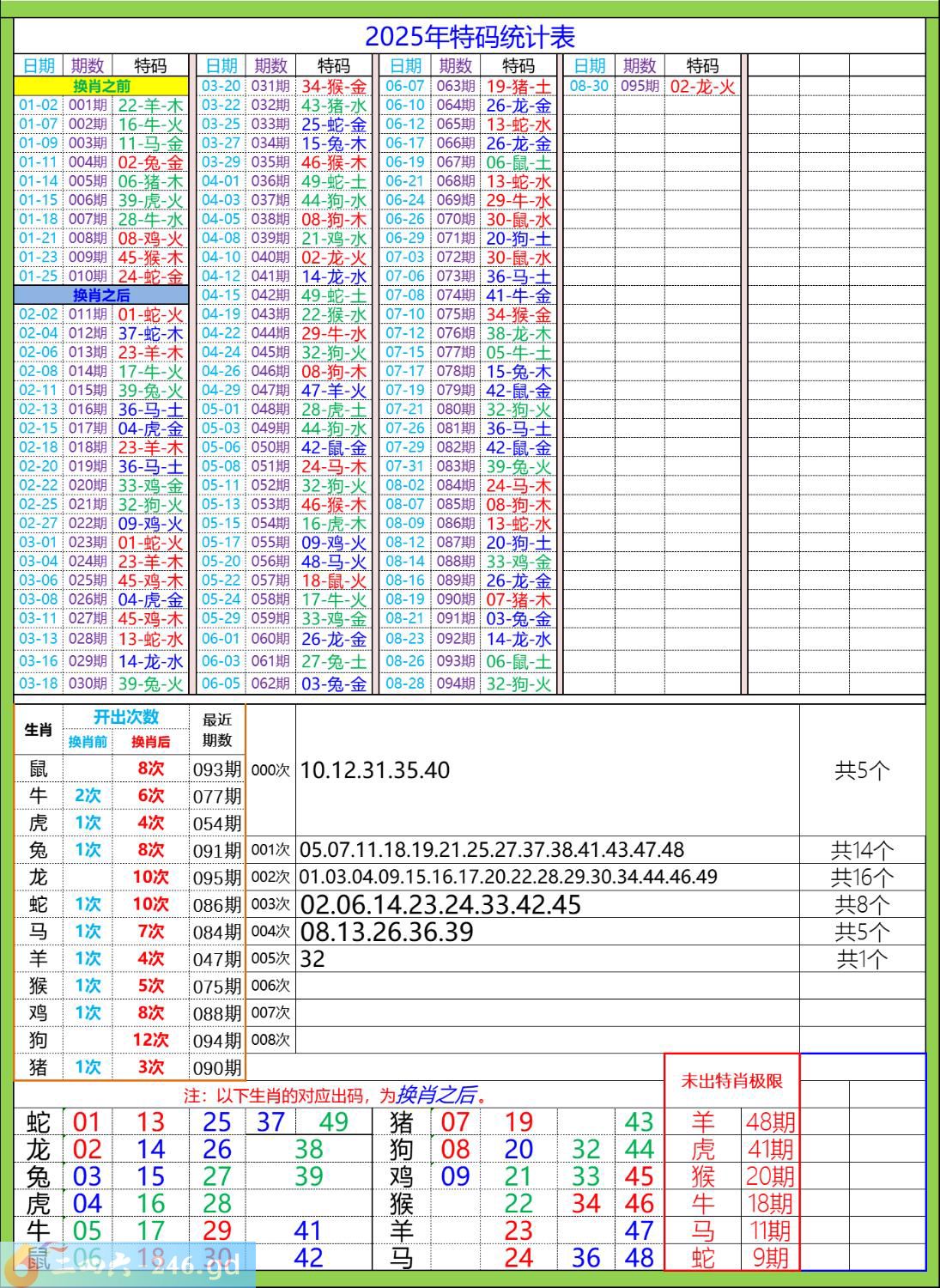Click the "12次" count for 狗
Image resolution: width=940 pixels, height=1288 pixels.
pyautogui.click(x=151, y=1040)
